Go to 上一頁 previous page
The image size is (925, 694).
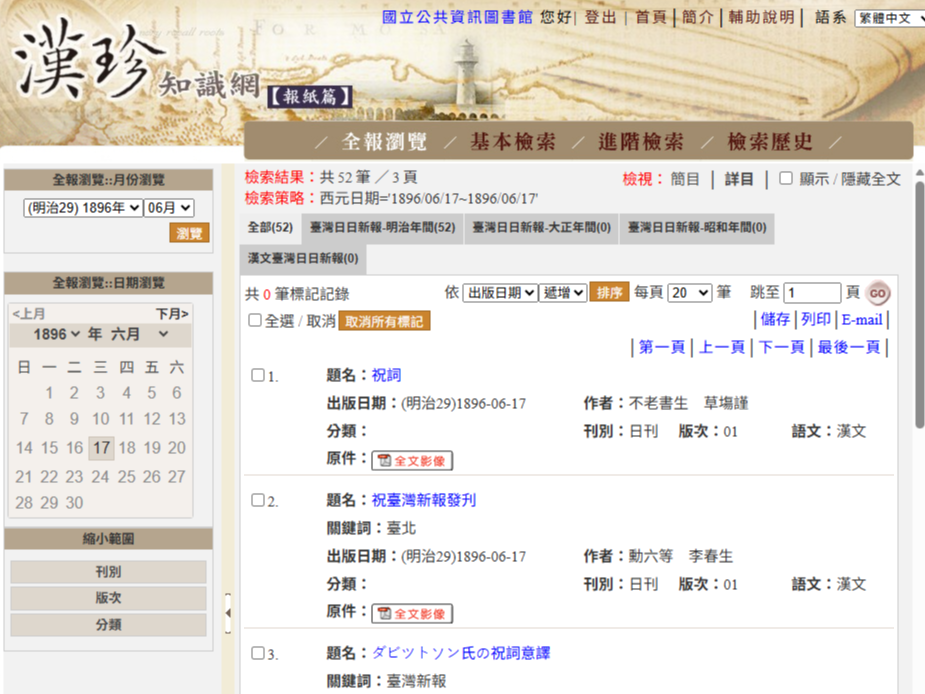722,347
